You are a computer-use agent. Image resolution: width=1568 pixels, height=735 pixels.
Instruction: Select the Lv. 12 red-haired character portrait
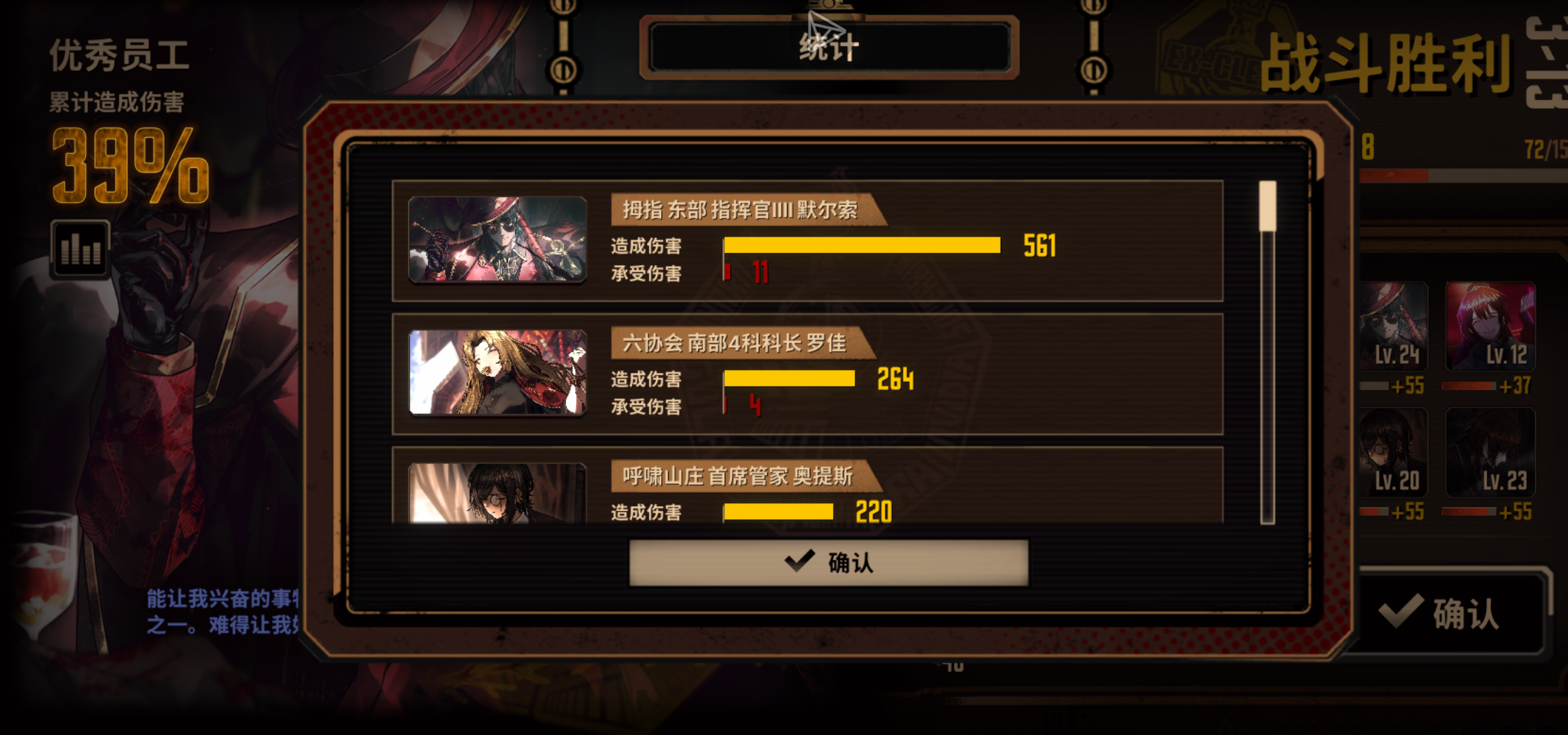tap(1491, 327)
